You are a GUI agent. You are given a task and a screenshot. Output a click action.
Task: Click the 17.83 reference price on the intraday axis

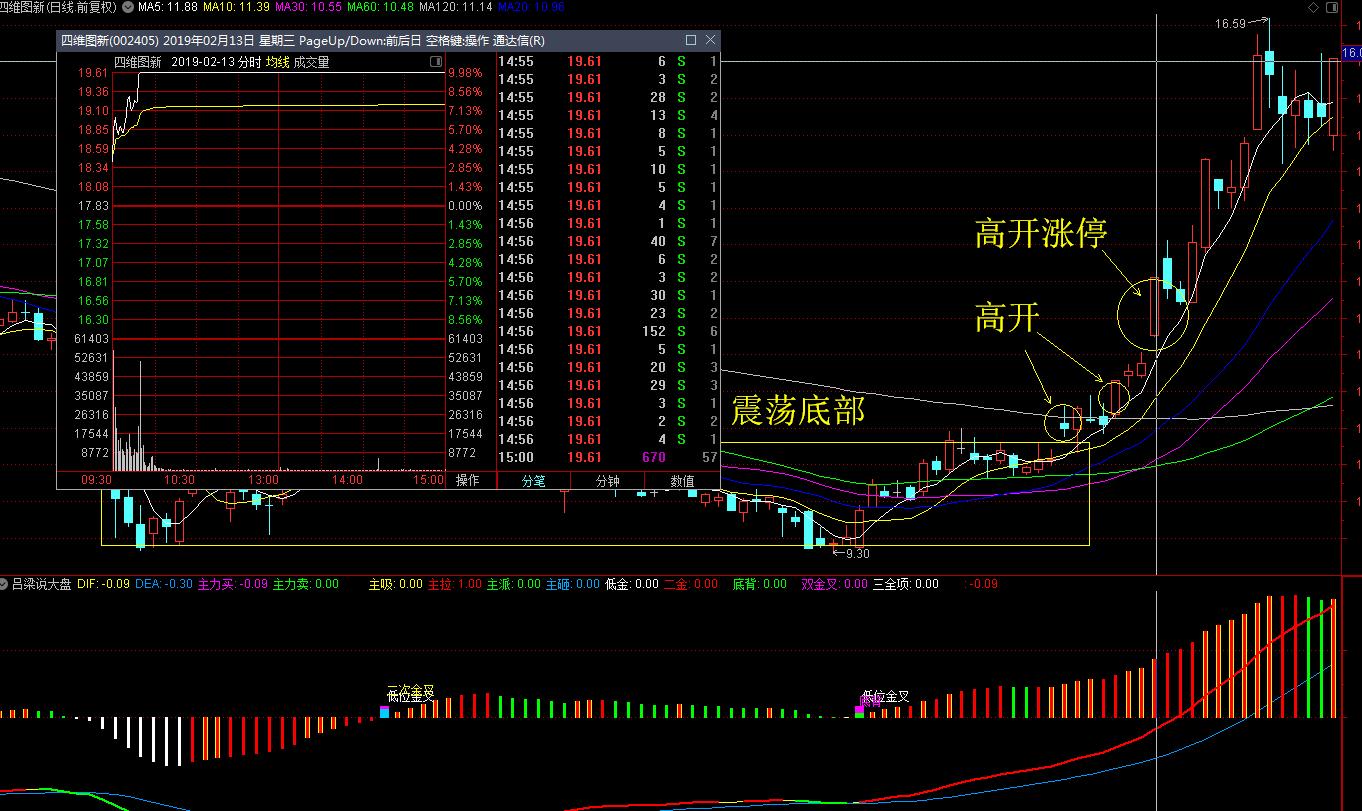[93, 206]
